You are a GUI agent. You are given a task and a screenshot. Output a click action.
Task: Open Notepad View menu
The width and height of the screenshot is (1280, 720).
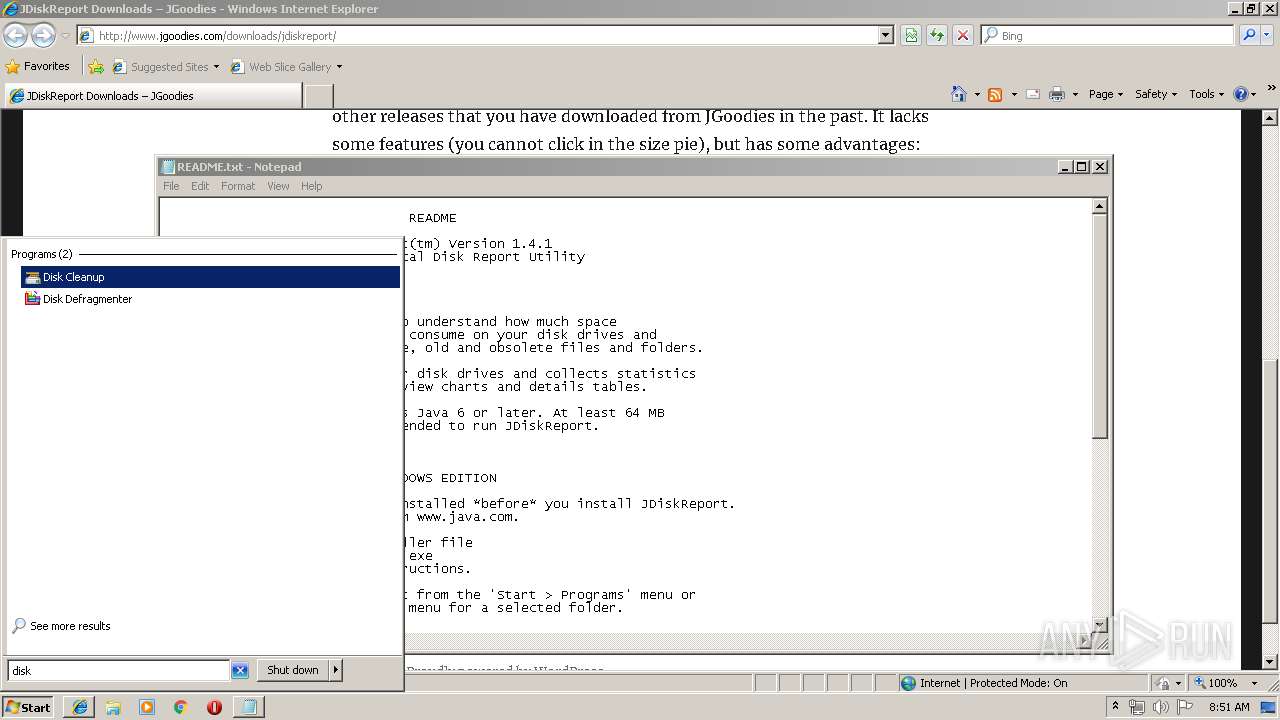[x=278, y=186]
